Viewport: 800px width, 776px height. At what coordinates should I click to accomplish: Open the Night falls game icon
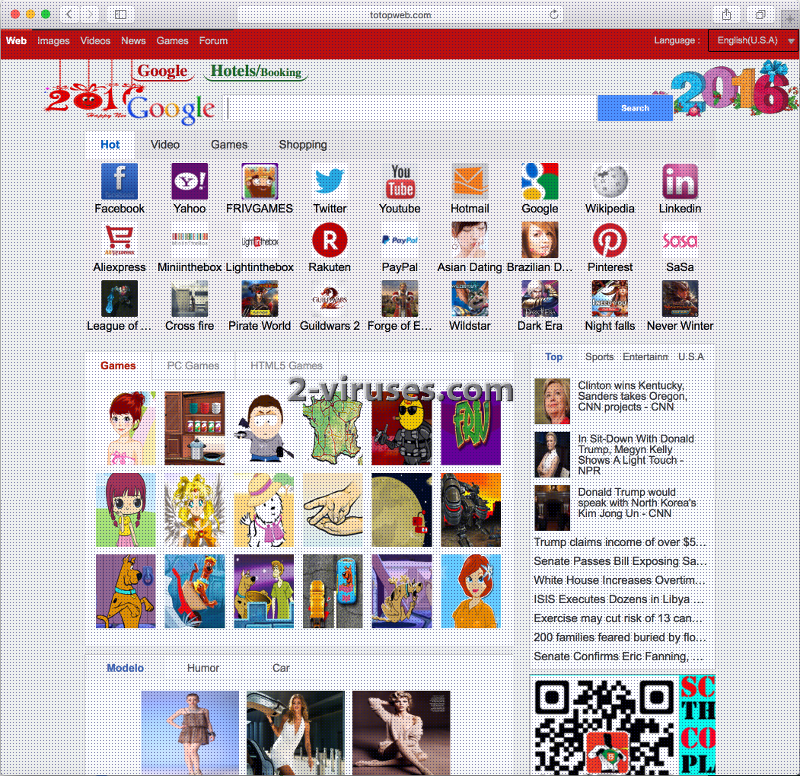click(x=610, y=298)
